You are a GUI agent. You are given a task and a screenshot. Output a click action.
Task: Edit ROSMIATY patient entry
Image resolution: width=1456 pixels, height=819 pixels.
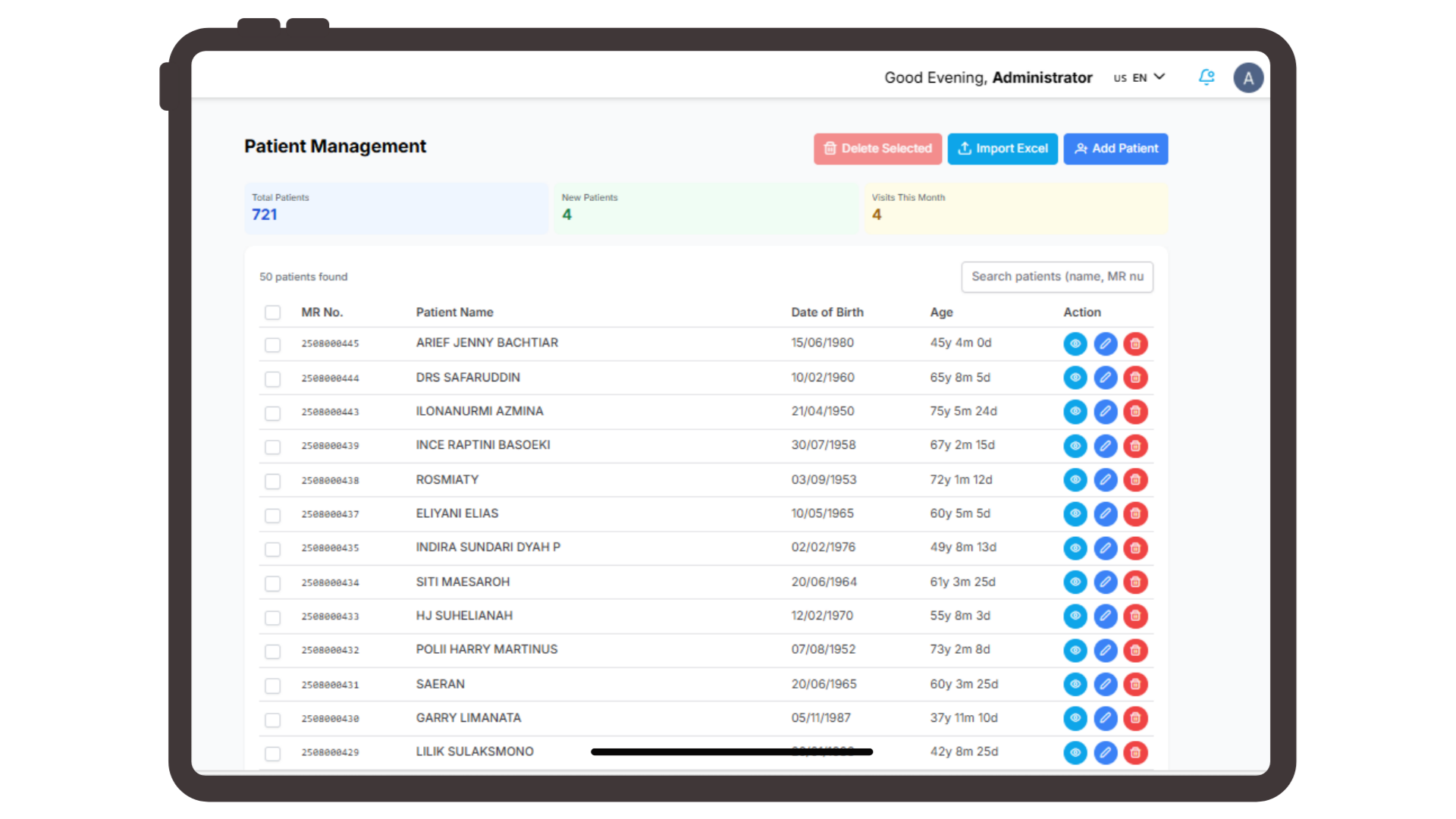(1105, 480)
